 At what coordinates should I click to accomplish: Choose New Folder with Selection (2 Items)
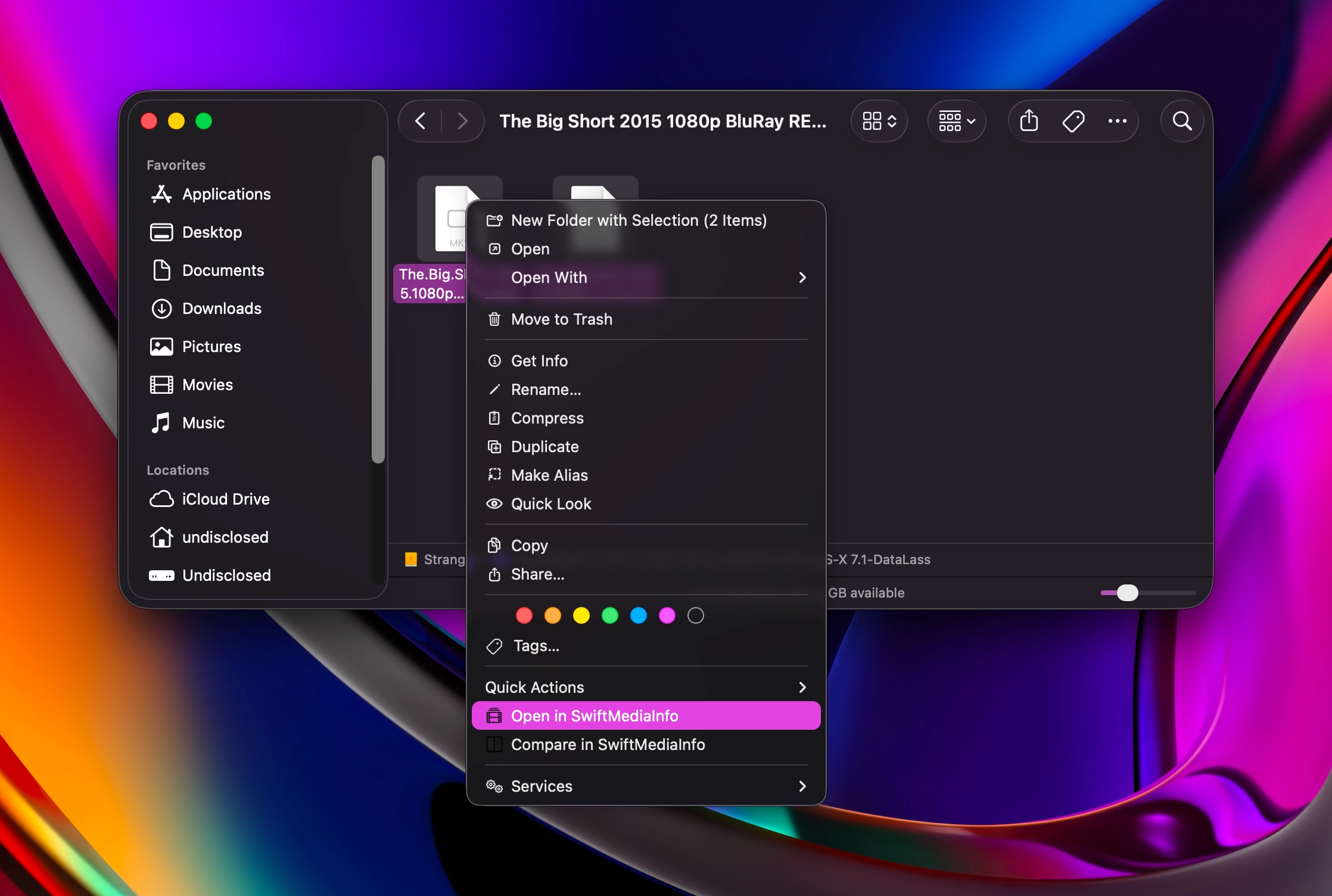click(x=646, y=220)
